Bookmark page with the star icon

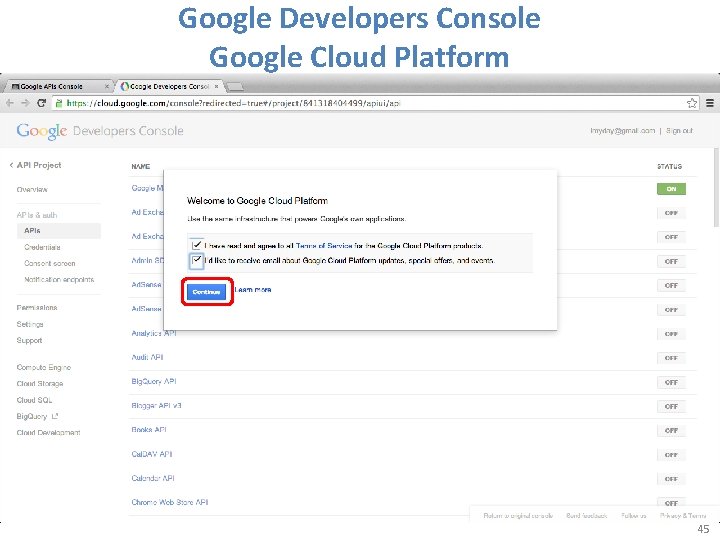(x=692, y=103)
